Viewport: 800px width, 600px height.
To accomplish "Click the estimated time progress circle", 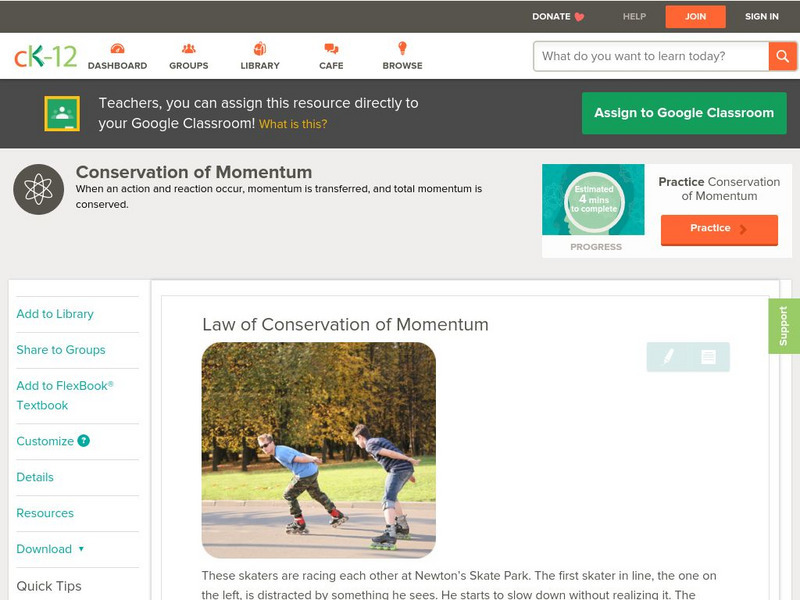I will pyautogui.click(x=594, y=201).
